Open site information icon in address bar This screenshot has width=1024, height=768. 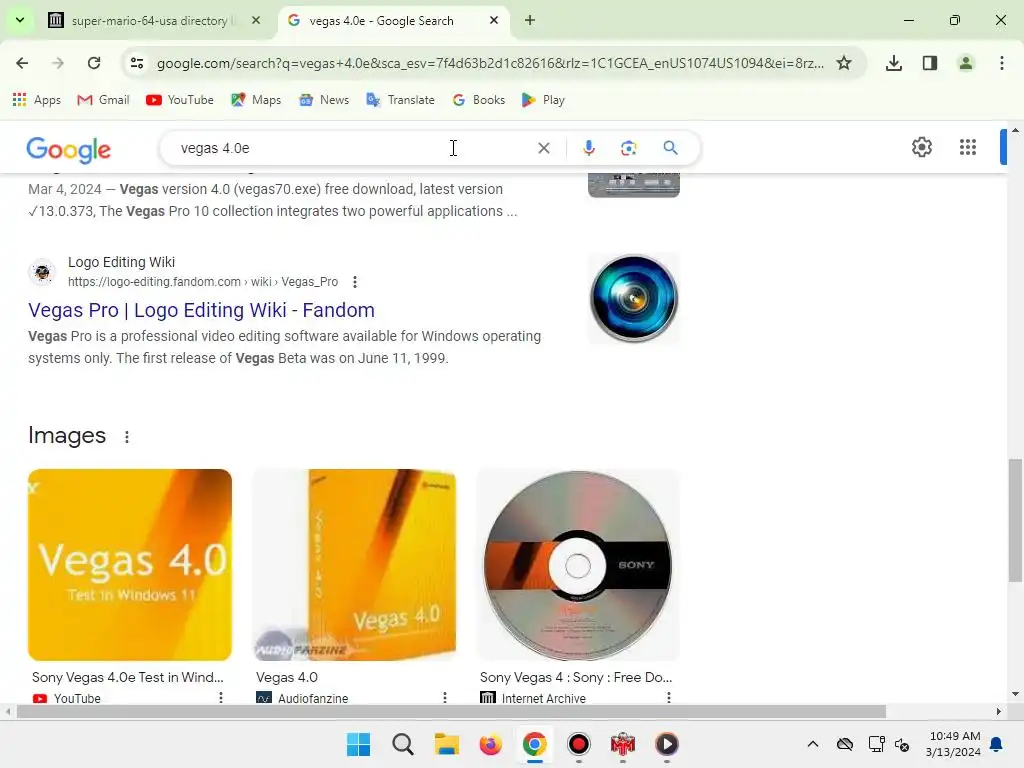pyautogui.click(x=137, y=63)
